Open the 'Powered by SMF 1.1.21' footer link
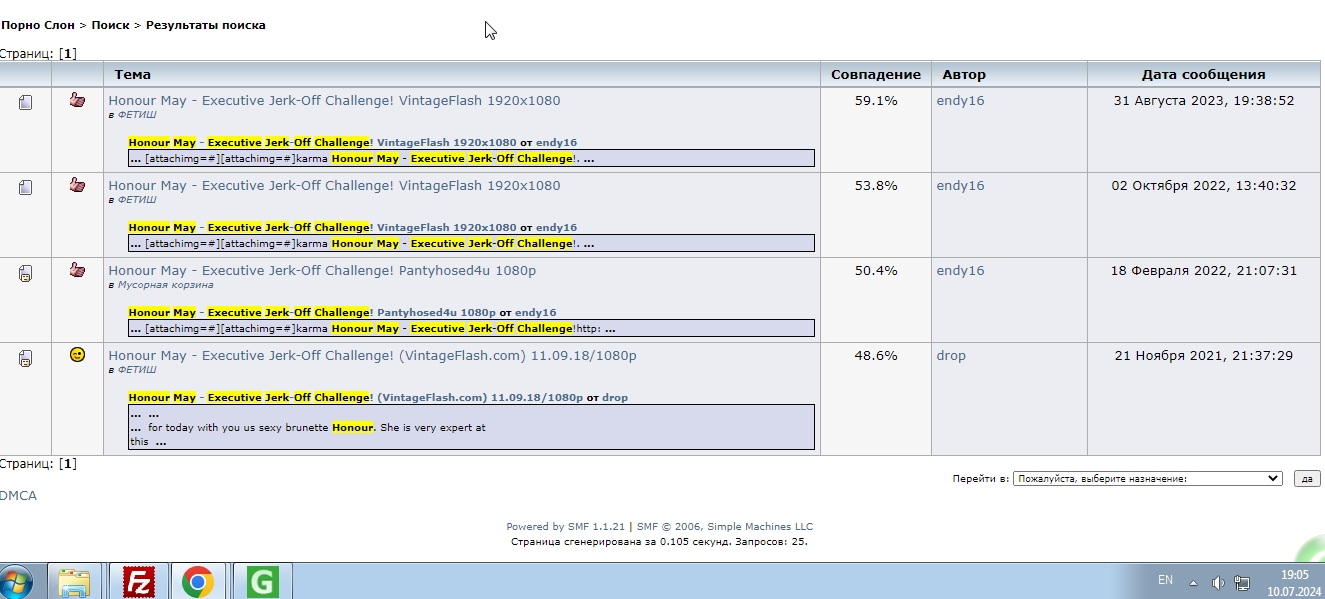The width and height of the screenshot is (1325, 599). coord(565,527)
